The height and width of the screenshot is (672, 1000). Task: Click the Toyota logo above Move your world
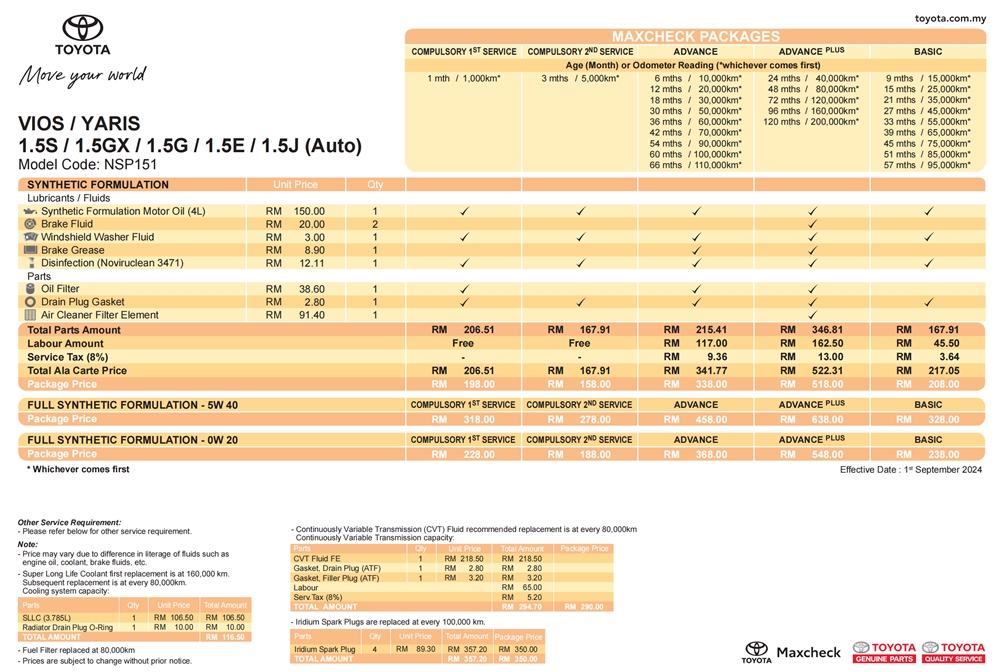coord(82,35)
